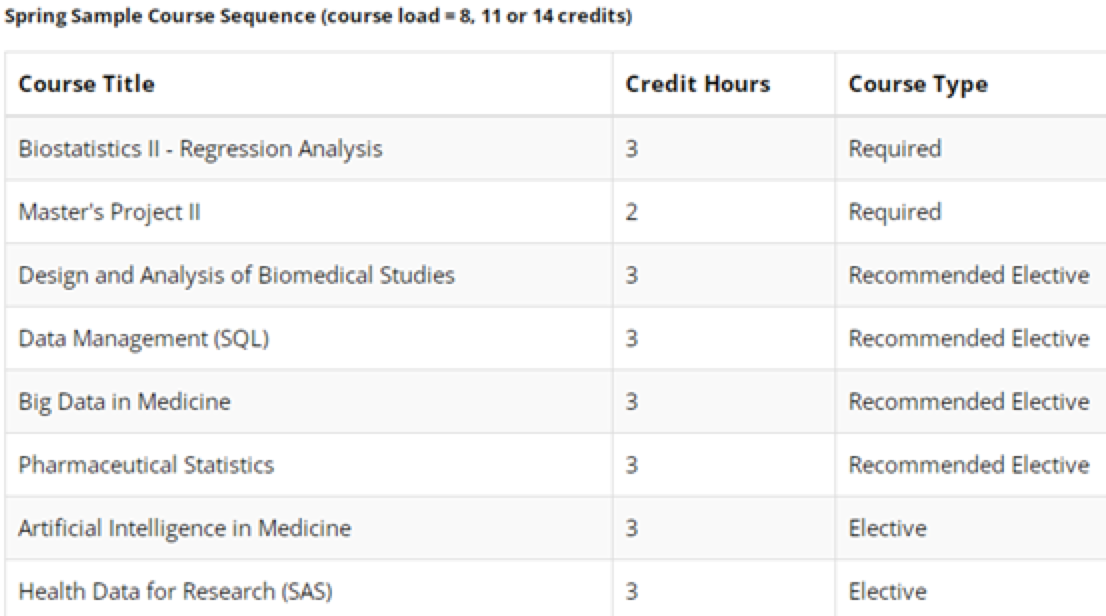Click Design and Analysis of Biomedical Studies
The height and width of the screenshot is (616, 1106).
(236, 275)
